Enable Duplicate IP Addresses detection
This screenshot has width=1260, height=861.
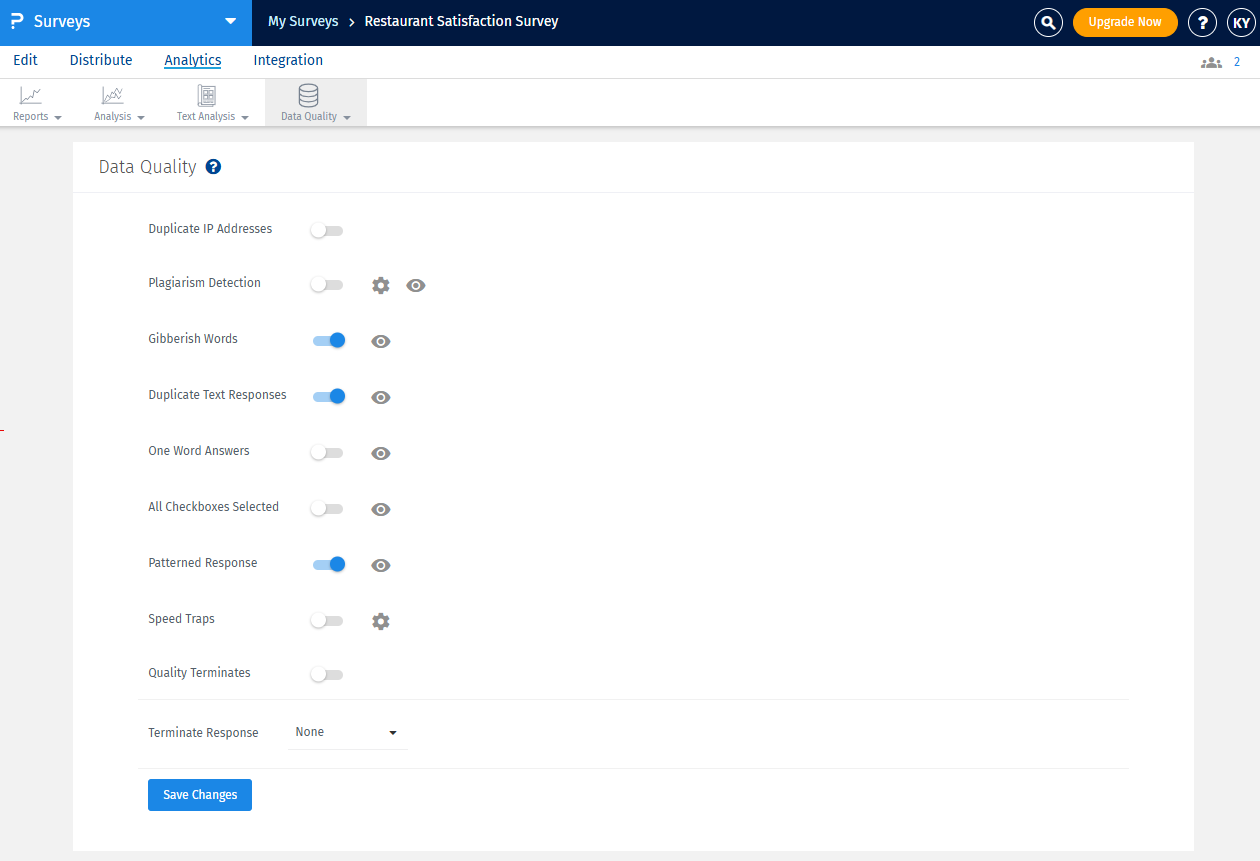pyautogui.click(x=326, y=230)
